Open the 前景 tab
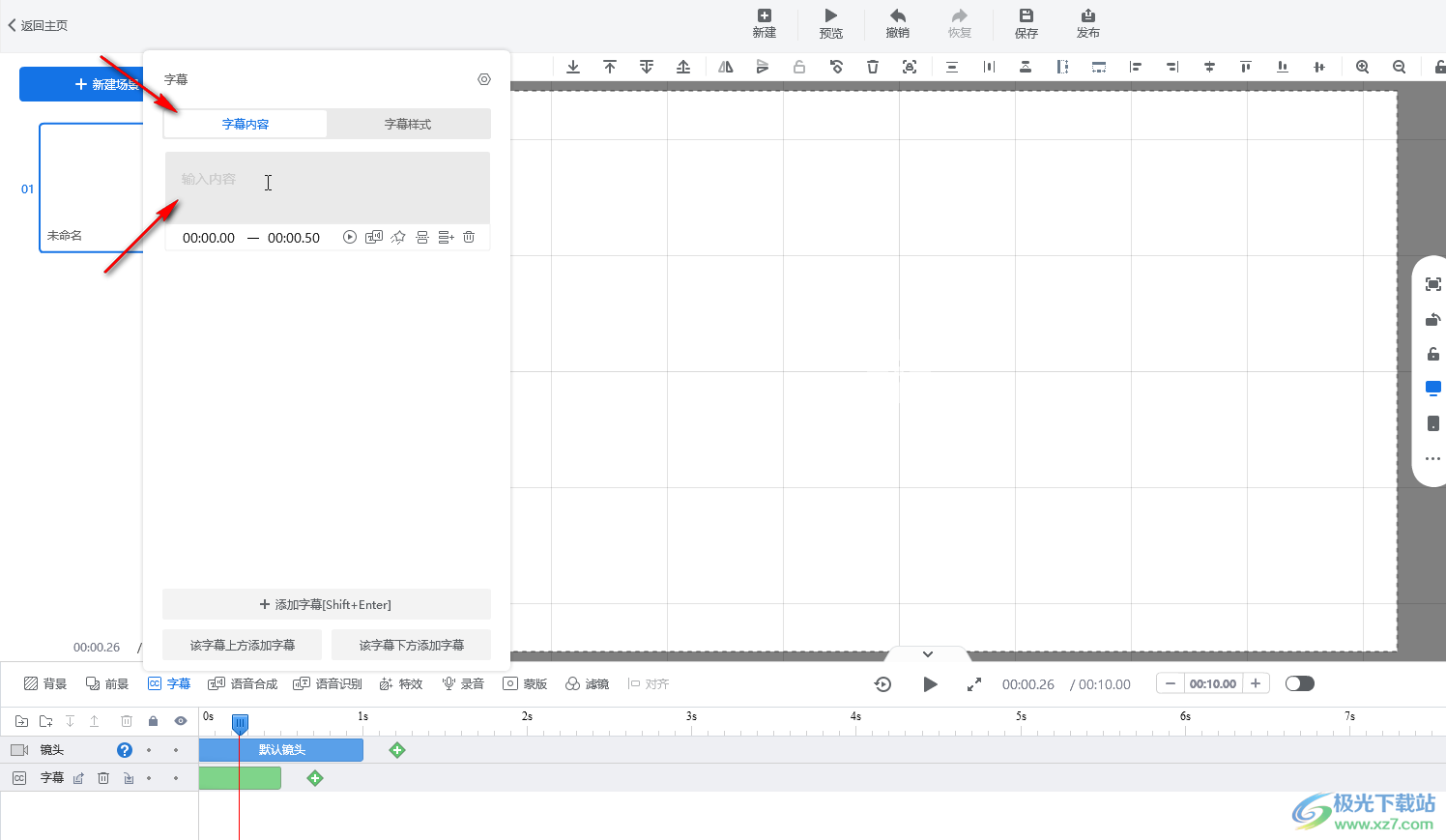The width and height of the screenshot is (1446, 840). (107, 683)
